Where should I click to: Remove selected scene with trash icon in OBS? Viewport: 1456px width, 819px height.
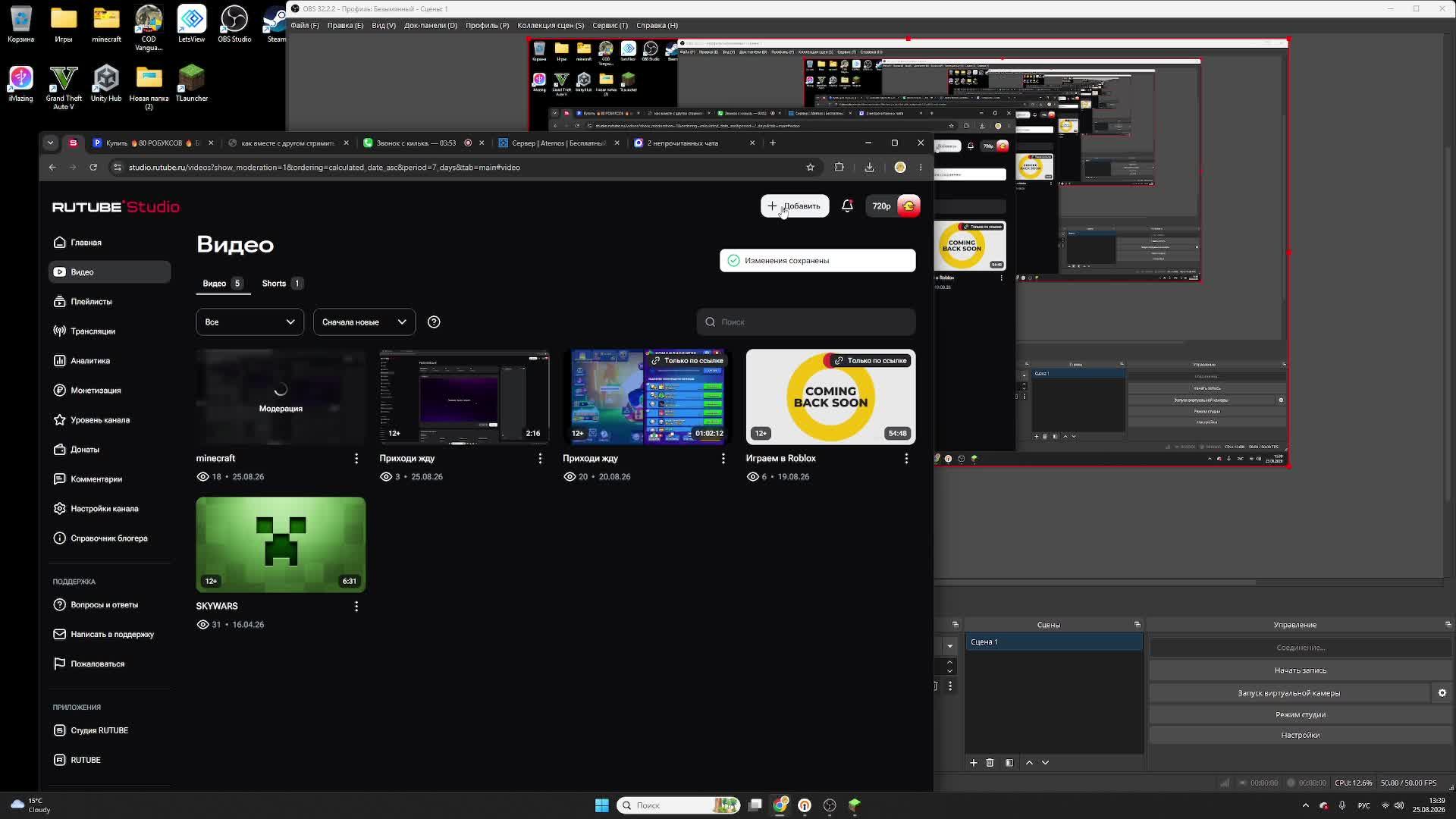(990, 763)
